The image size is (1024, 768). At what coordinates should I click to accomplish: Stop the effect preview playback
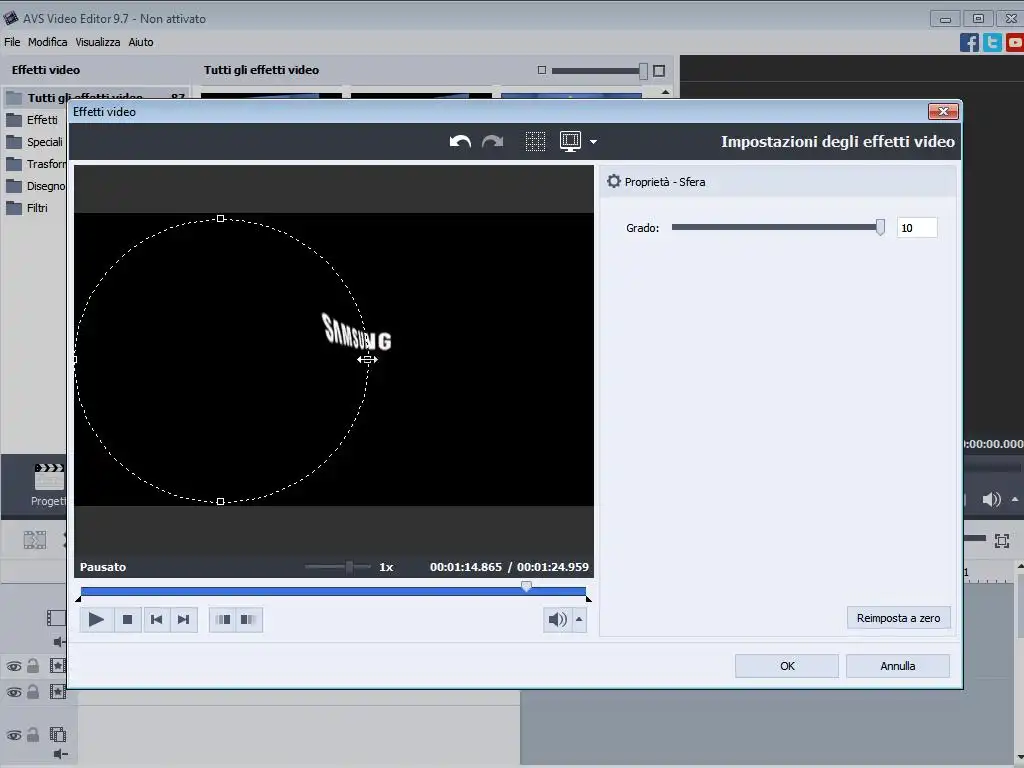(127, 620)
